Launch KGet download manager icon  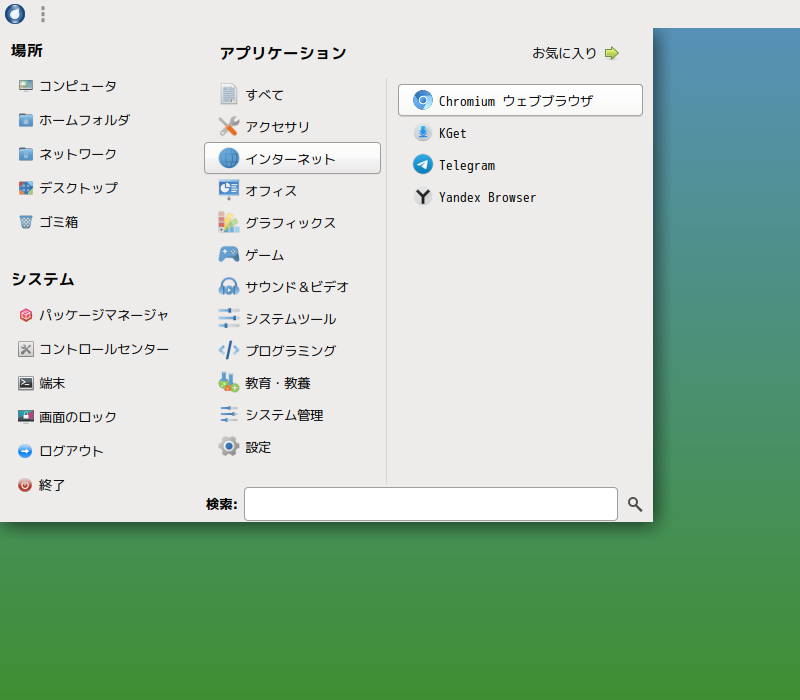pos(422,133)
